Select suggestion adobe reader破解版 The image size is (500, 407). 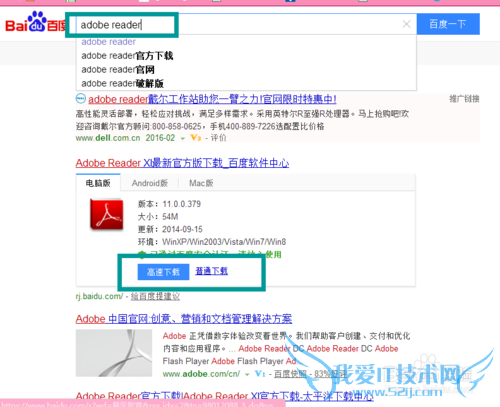pos(122,83)
